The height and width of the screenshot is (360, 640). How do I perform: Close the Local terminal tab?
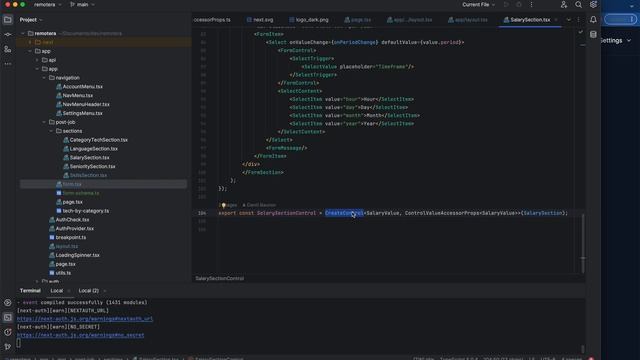pyautogui.click(x=69, y=291)
